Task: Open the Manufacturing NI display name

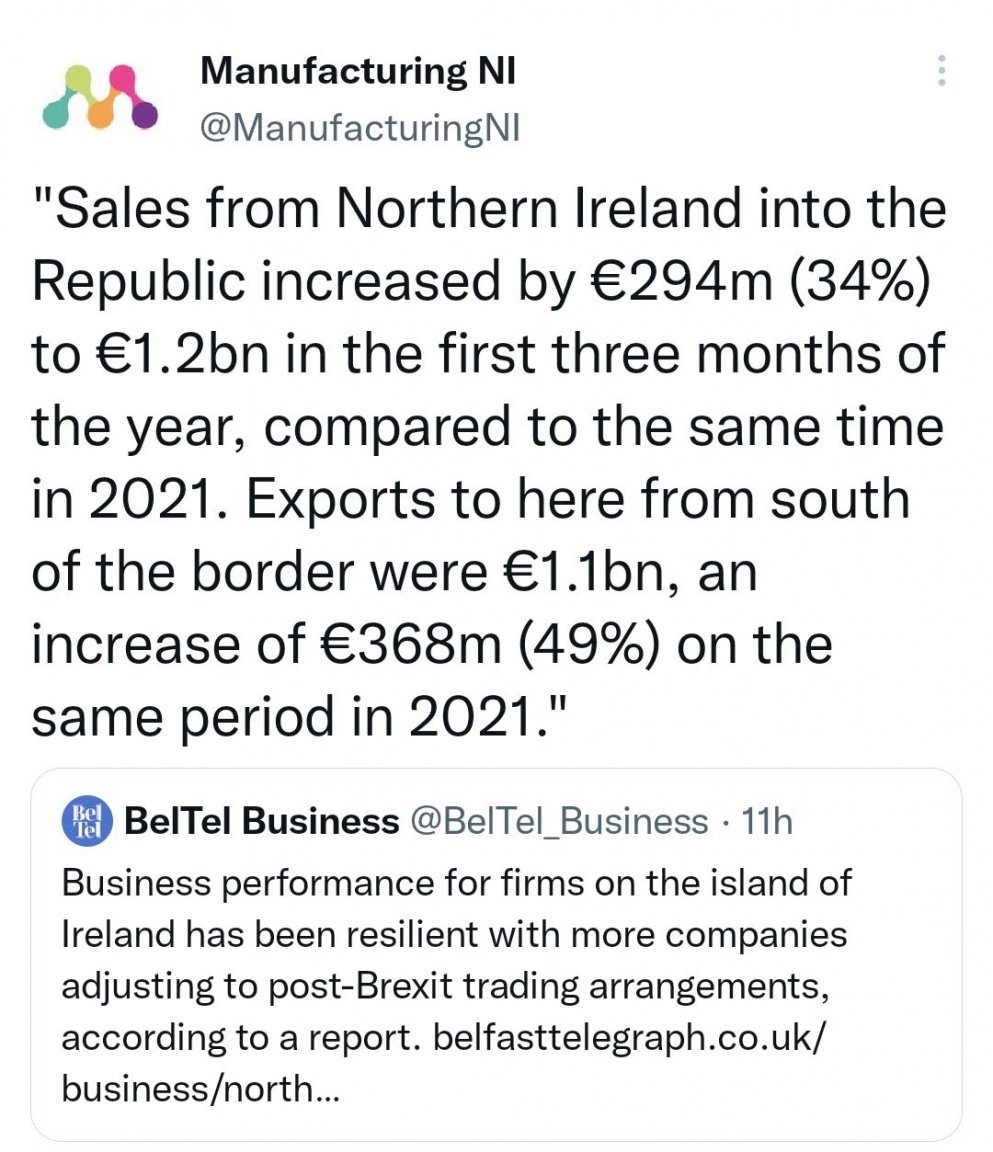Action: 358,71
